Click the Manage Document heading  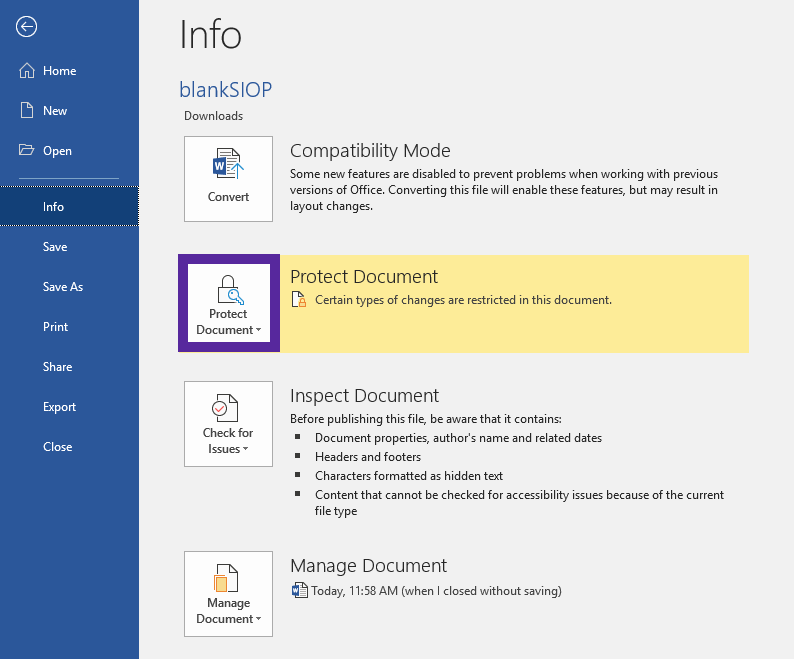tap(369, 565)
